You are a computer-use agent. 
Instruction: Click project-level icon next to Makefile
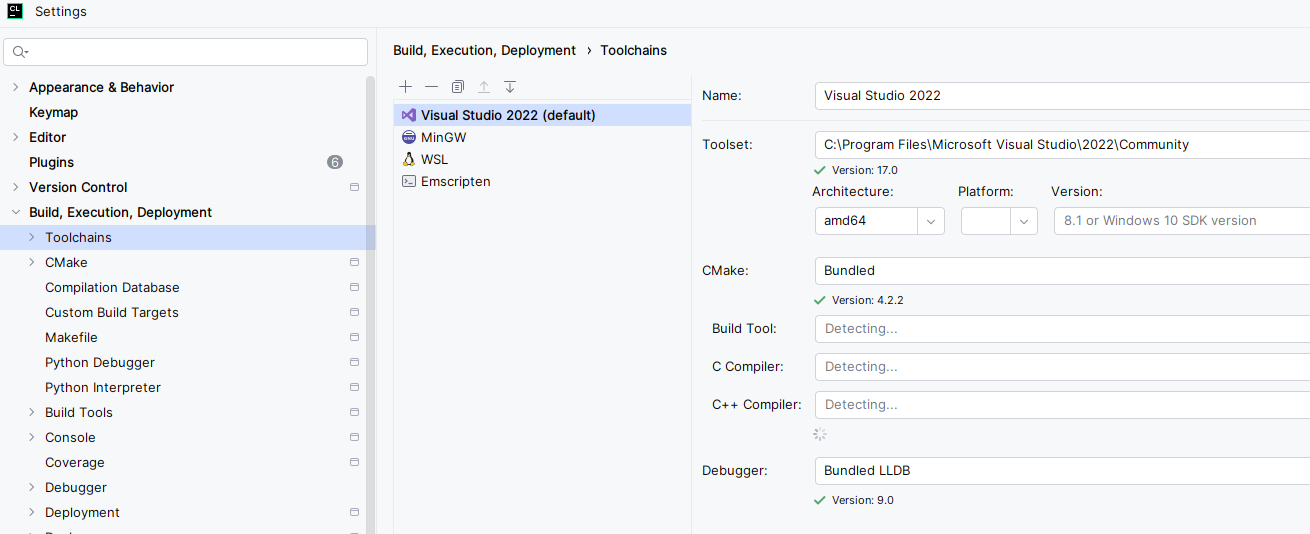tap(354, 337)
